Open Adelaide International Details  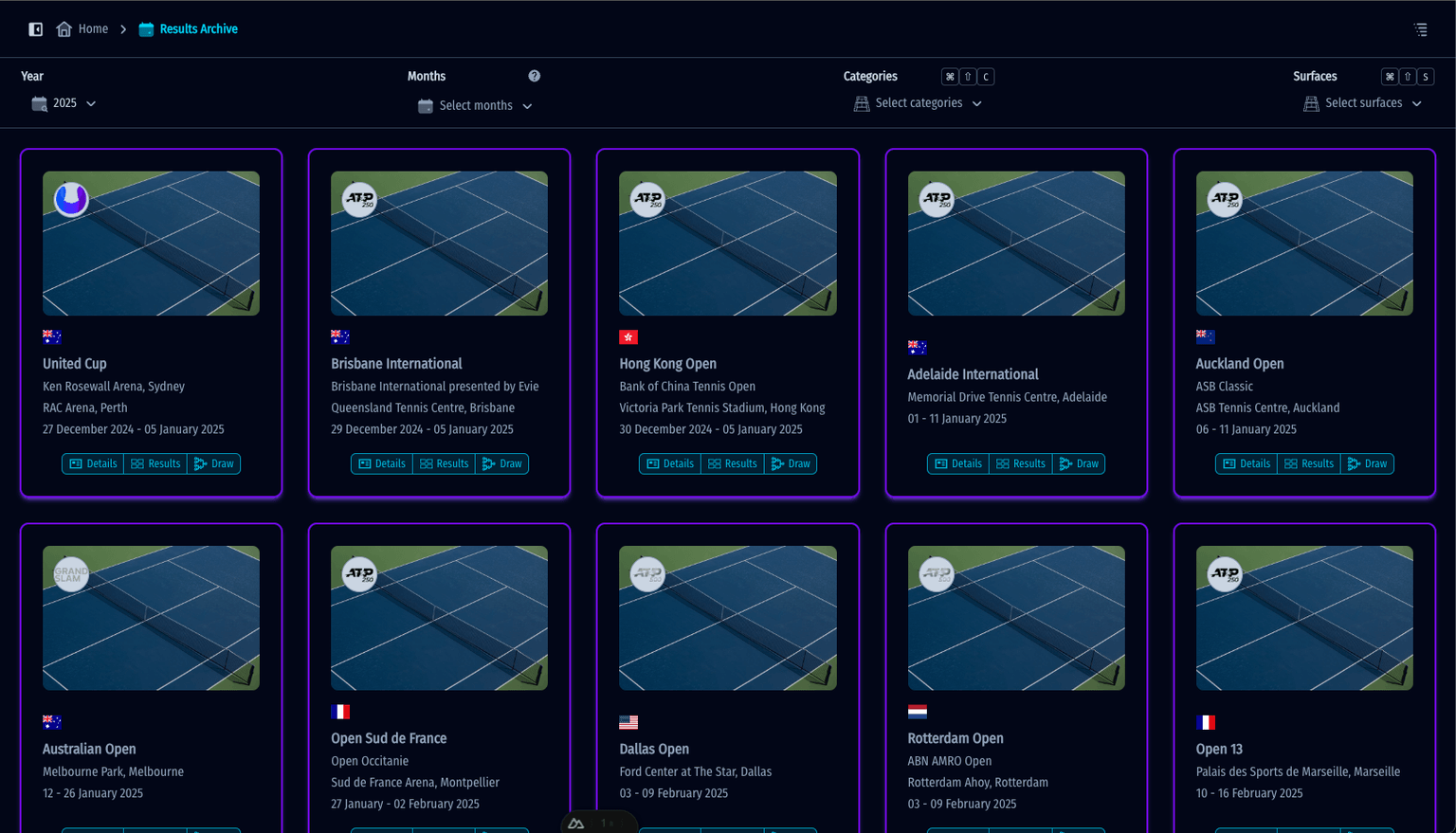(958, 463)
